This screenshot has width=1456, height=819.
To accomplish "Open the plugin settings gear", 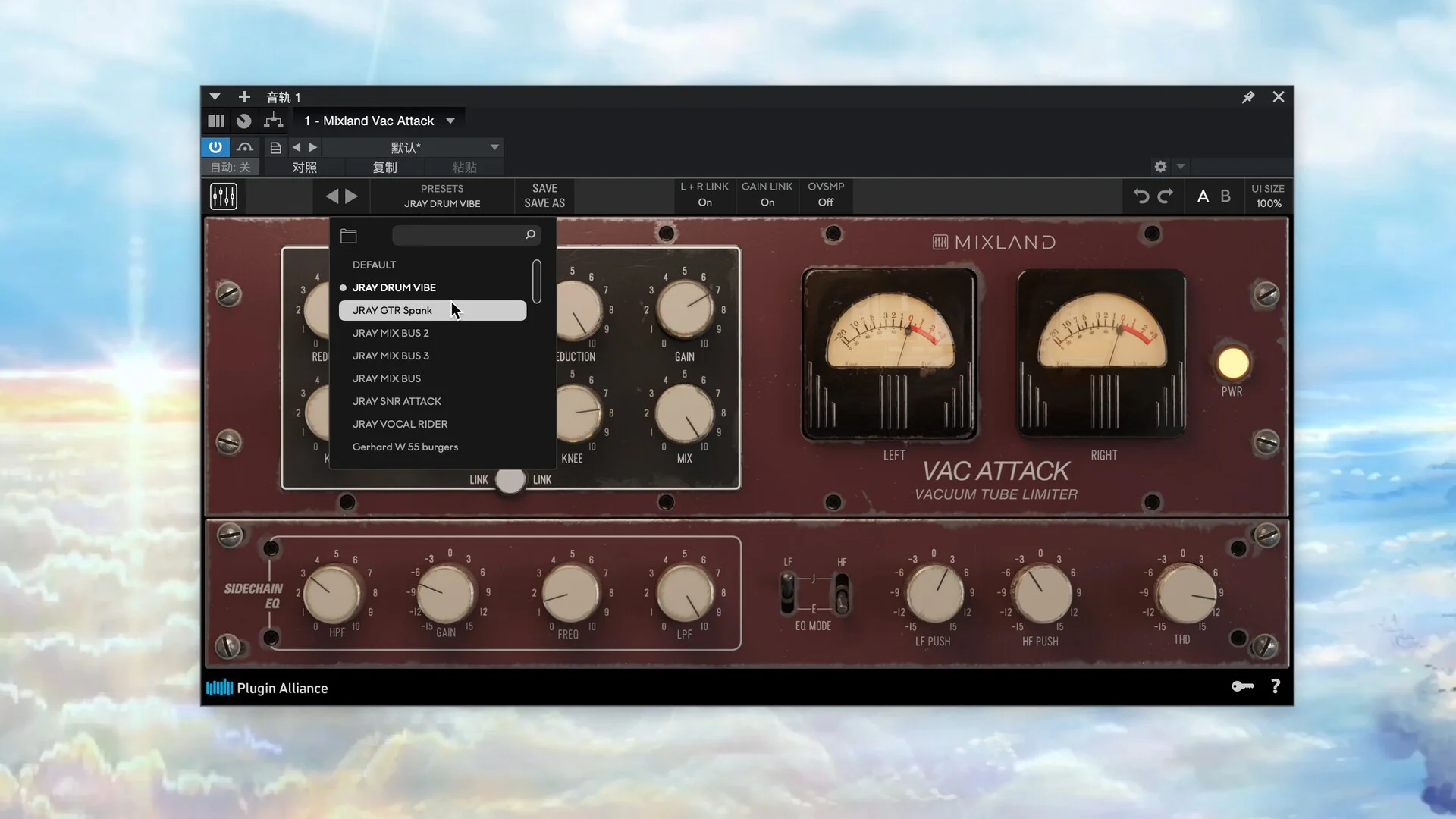I will (1160, 166).
